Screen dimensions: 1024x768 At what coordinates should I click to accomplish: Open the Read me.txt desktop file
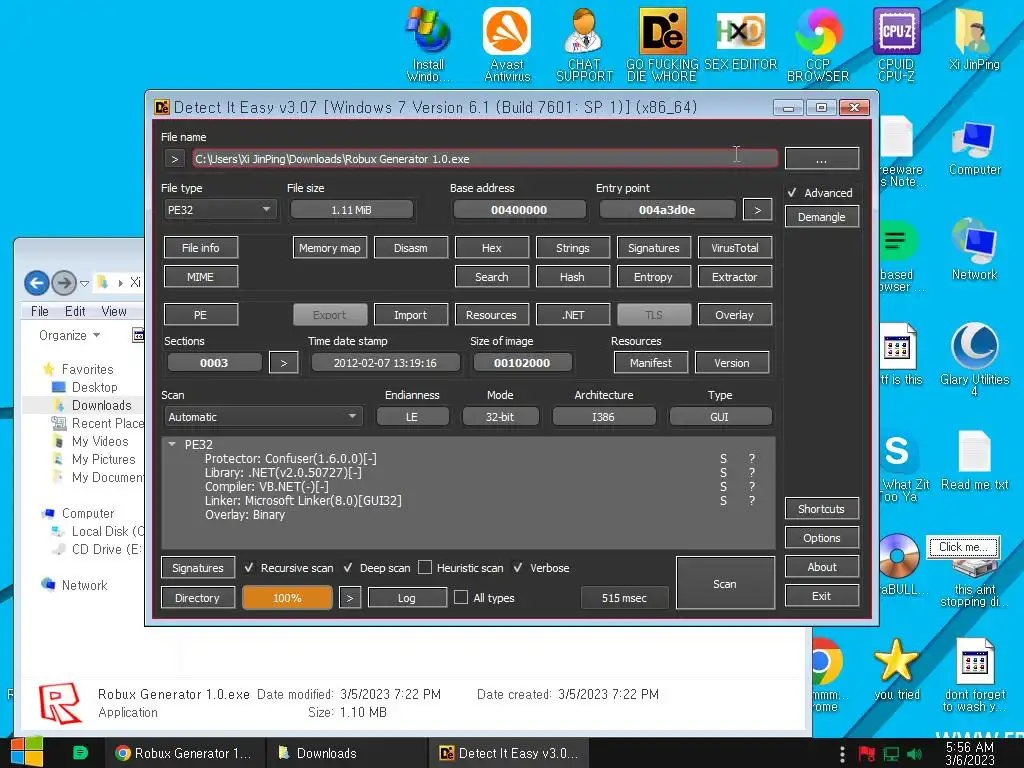pos(974,460)
